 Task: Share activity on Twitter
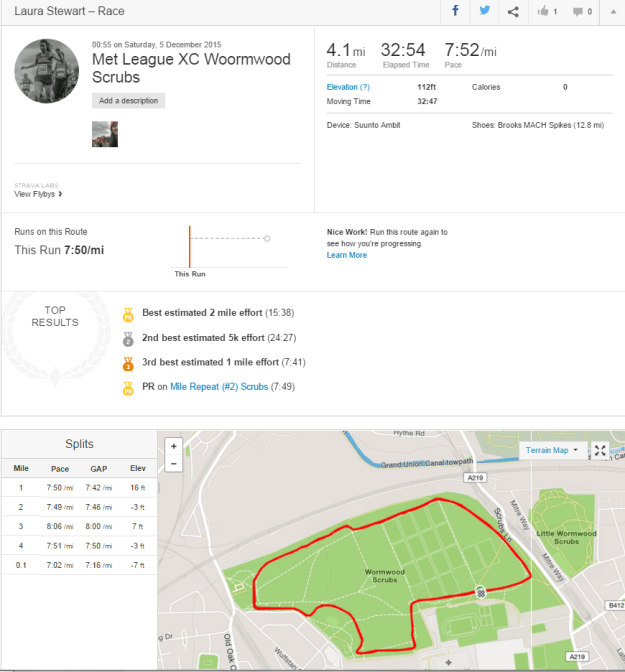point(484,11)
